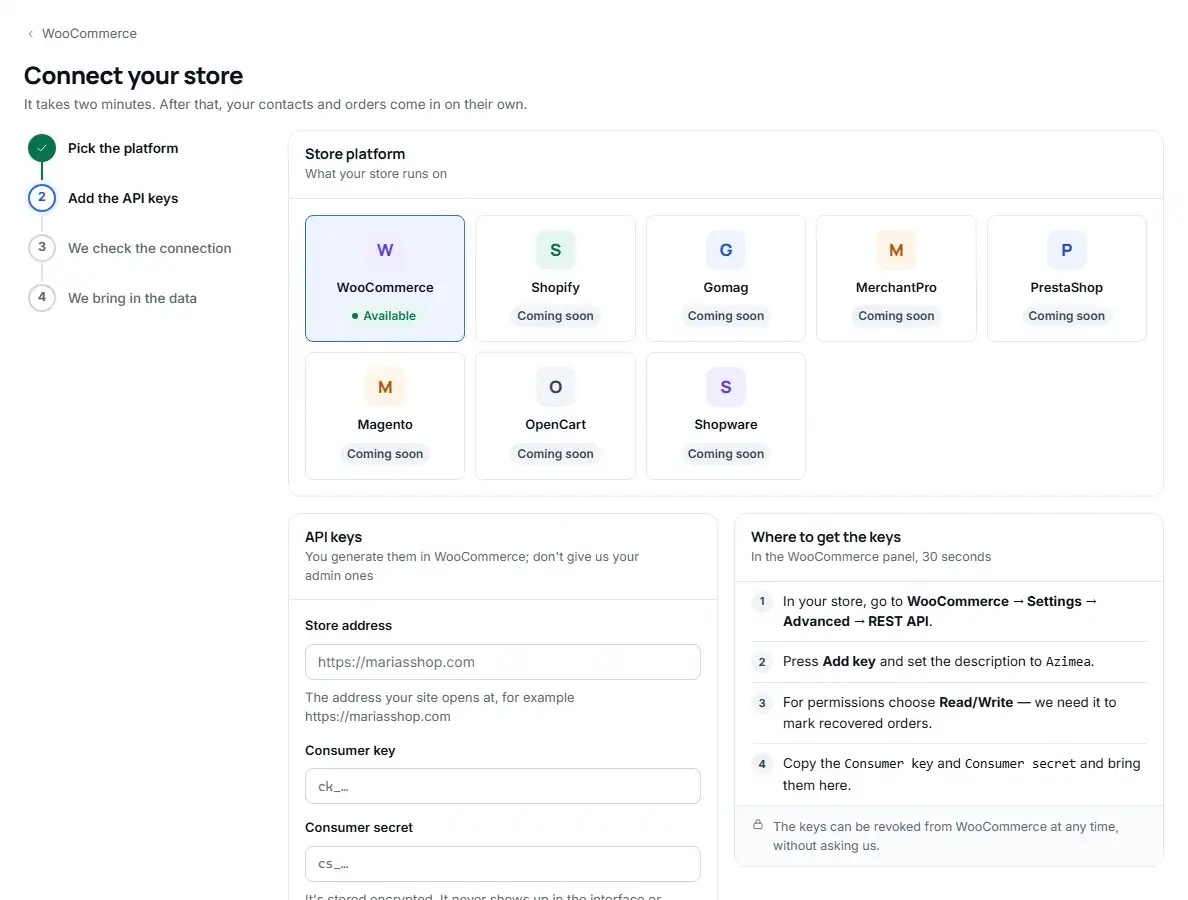Click the 'Press Add key' instruction text

point(938,661)
